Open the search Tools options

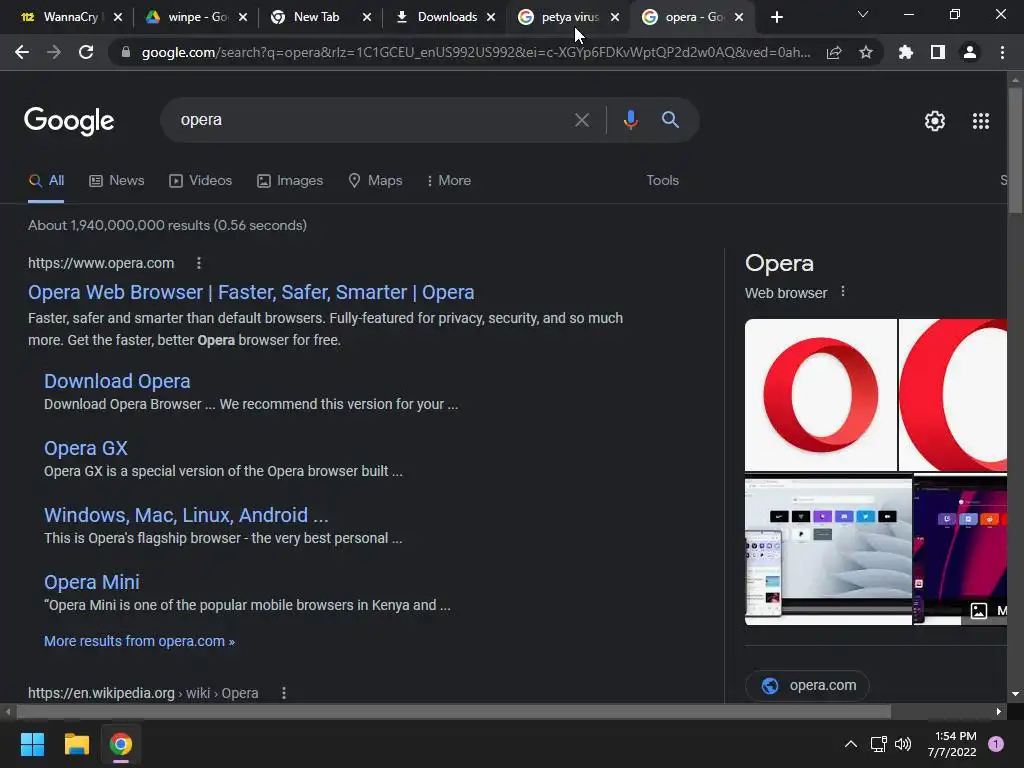662,181
